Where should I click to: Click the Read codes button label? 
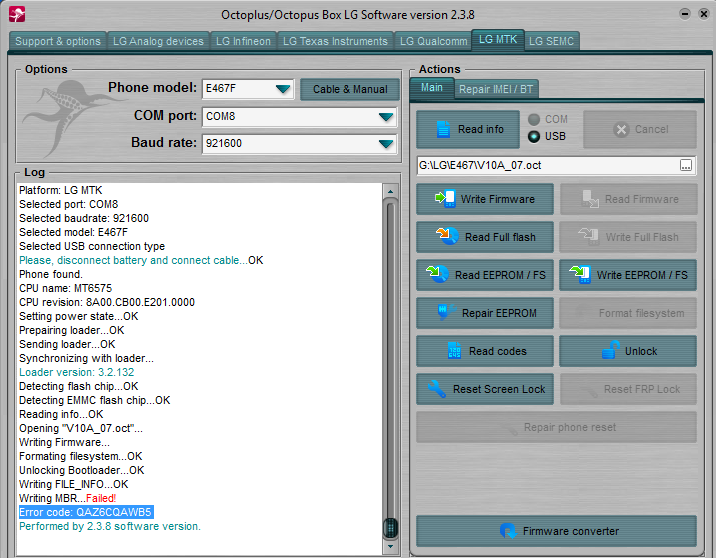coord(498,351)
